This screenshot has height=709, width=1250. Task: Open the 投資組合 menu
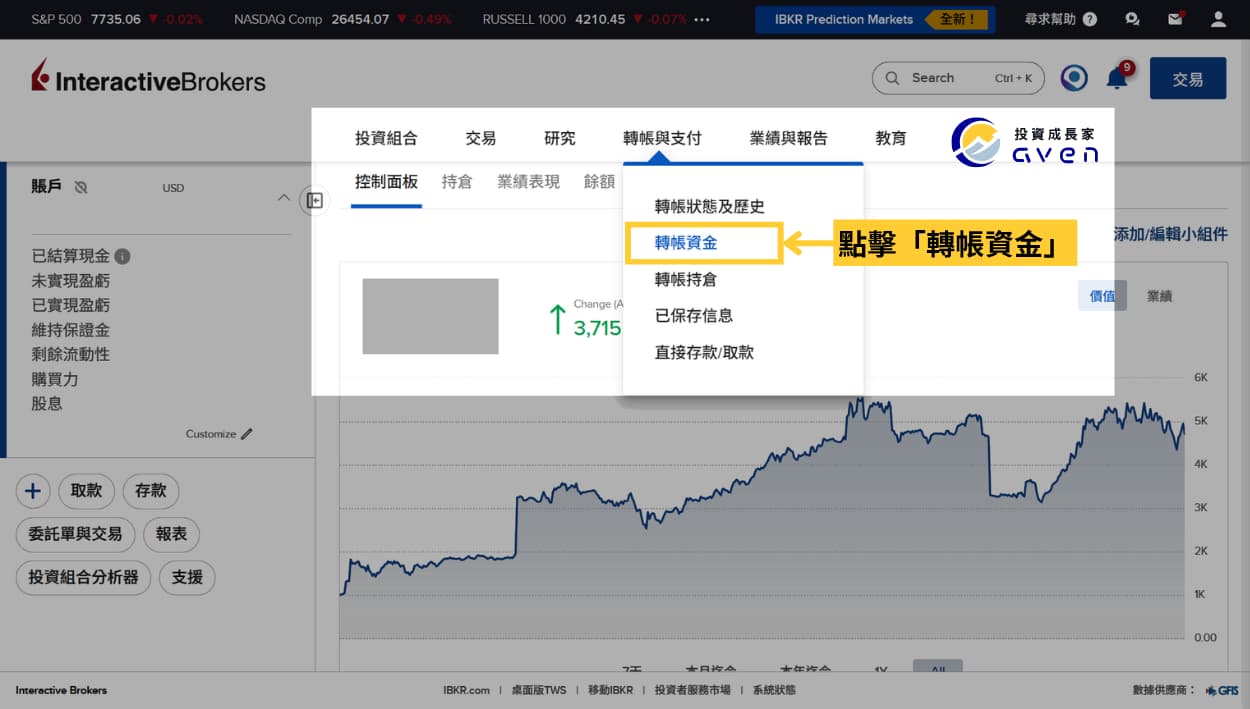click(386, 139)
